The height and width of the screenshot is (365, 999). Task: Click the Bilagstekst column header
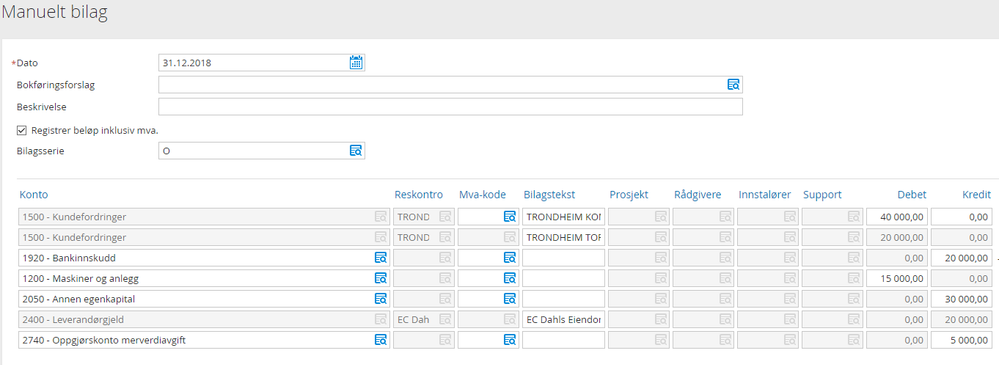[549, 194]
